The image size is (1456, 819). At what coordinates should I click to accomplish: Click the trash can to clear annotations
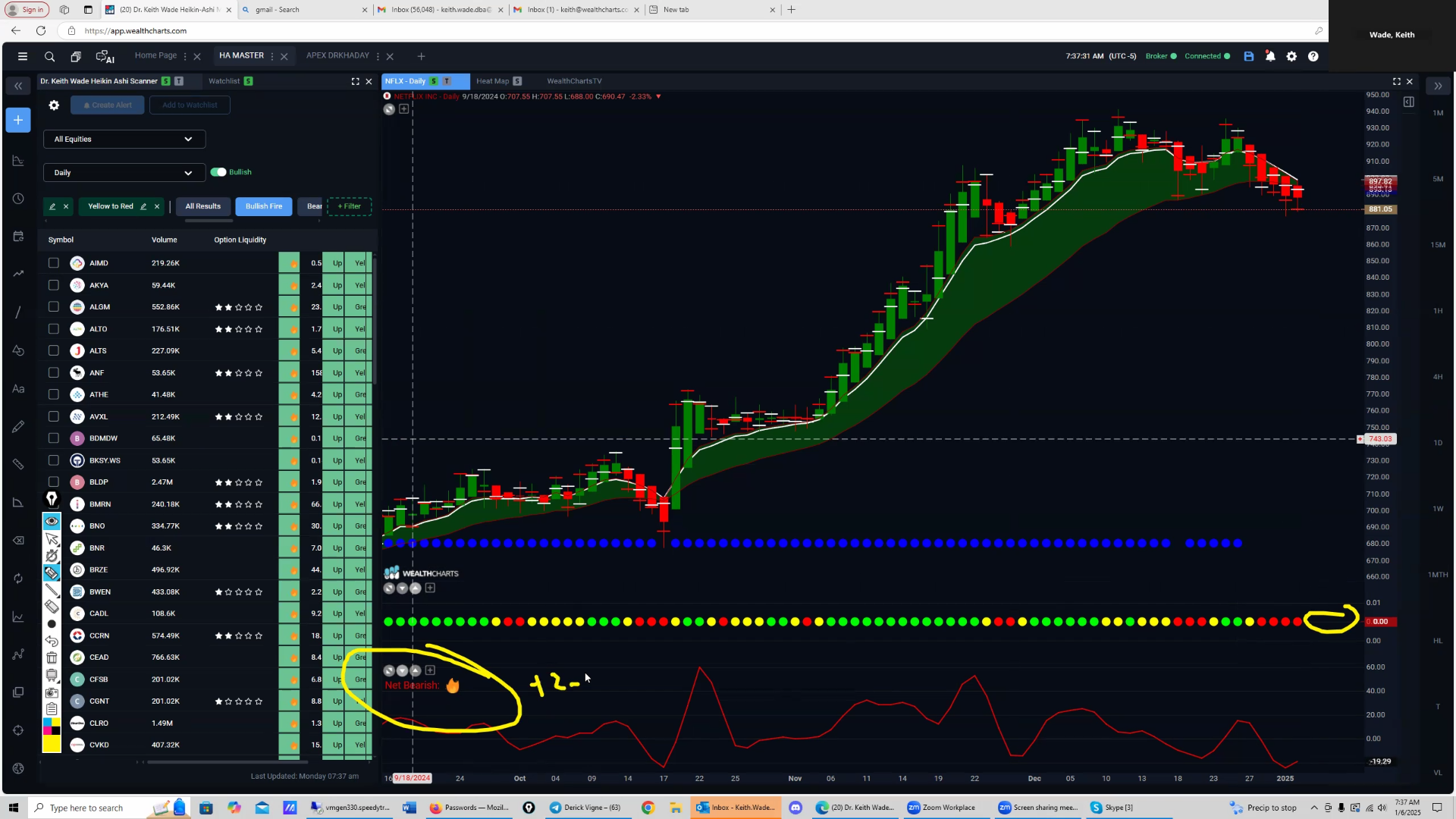point(52,657)
